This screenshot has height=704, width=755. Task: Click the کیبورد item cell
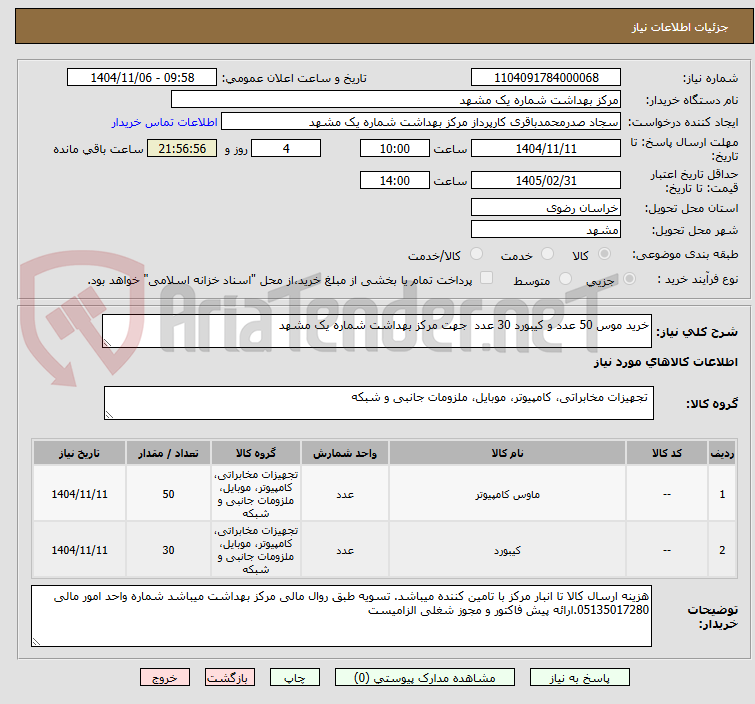[x=508, y=550]
